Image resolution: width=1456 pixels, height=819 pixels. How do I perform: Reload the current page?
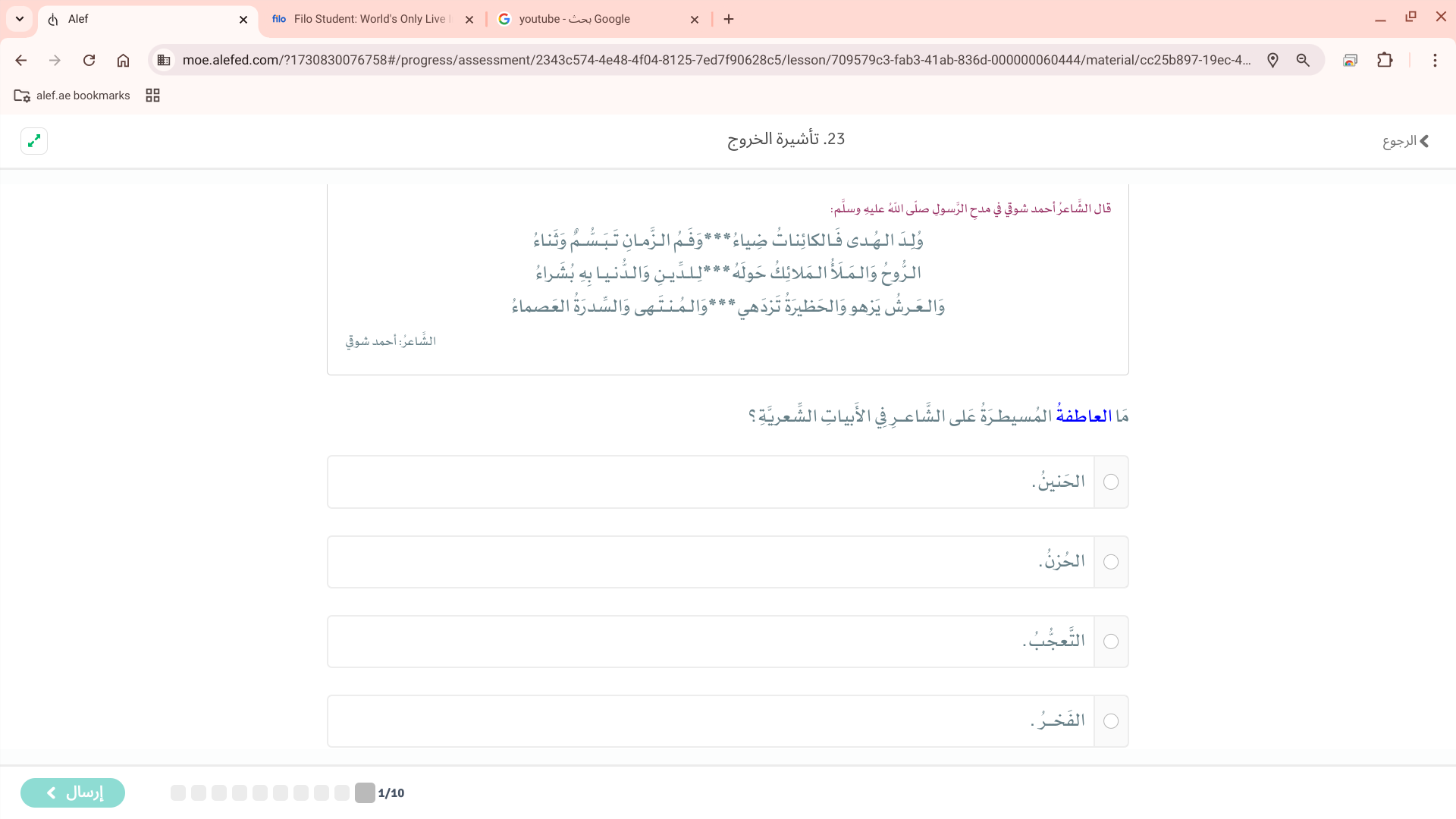[89, 60]
